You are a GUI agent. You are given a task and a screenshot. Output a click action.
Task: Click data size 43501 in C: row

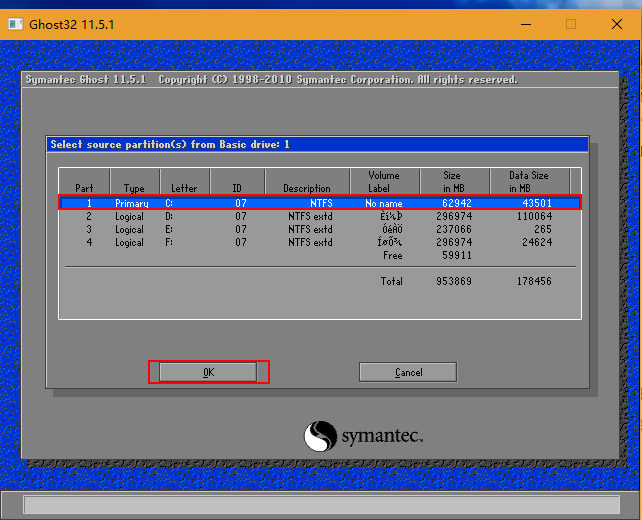coord(537,203)
